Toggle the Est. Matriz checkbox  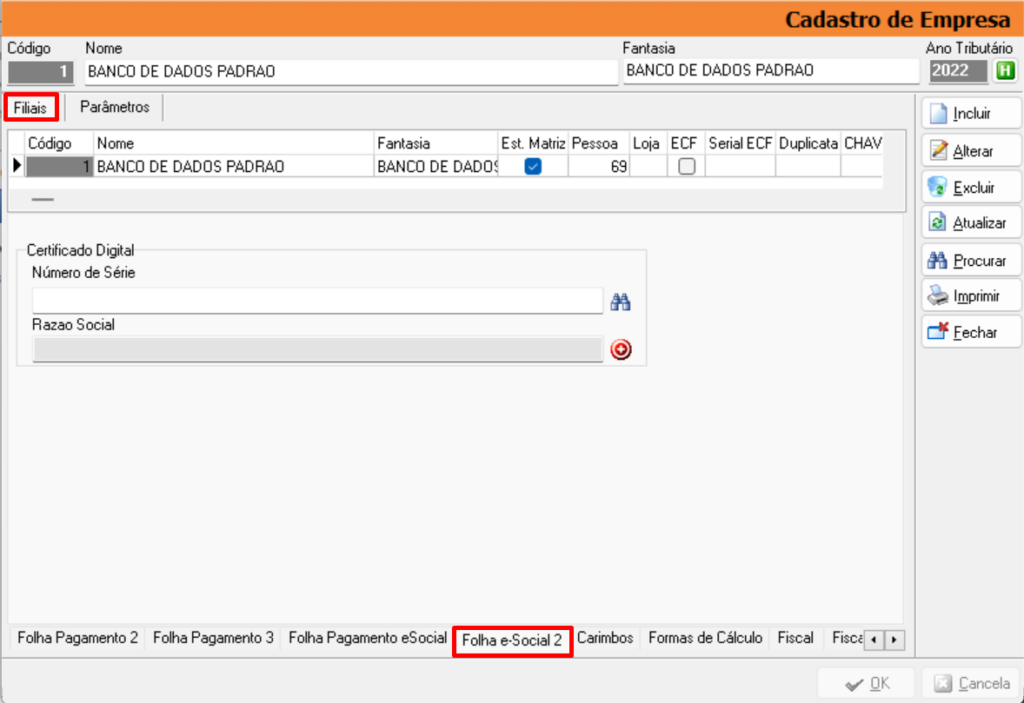pos(533,167)
